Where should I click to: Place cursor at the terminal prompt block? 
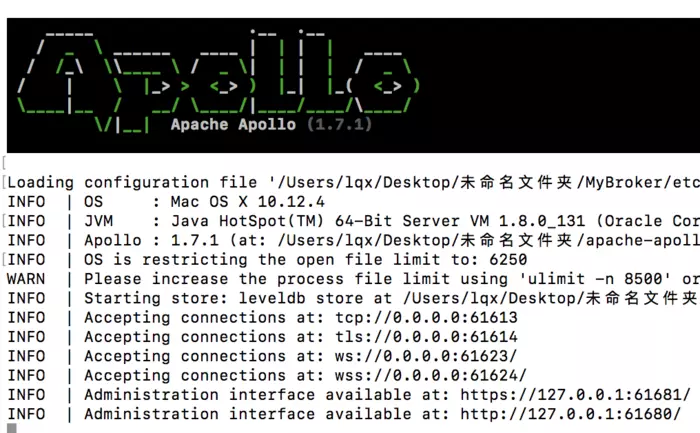(x=12, y=429)
